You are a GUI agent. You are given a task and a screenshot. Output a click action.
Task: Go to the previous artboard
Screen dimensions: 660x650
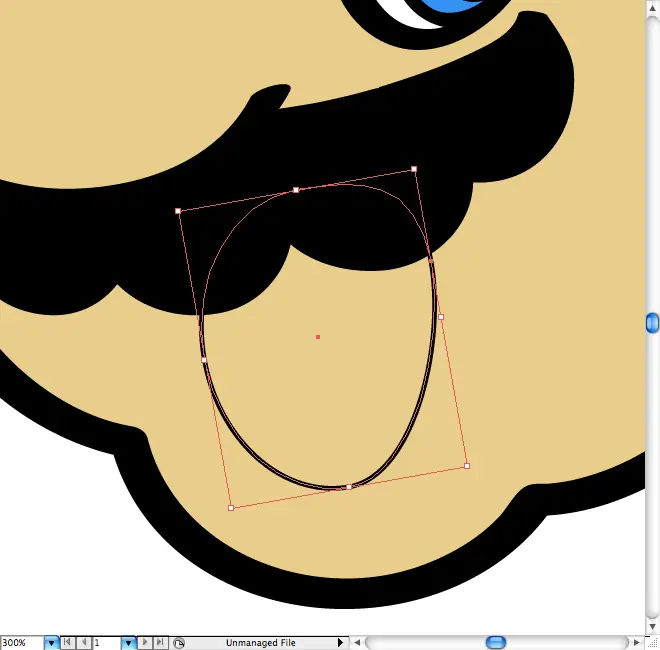click(x=84, y=642)
